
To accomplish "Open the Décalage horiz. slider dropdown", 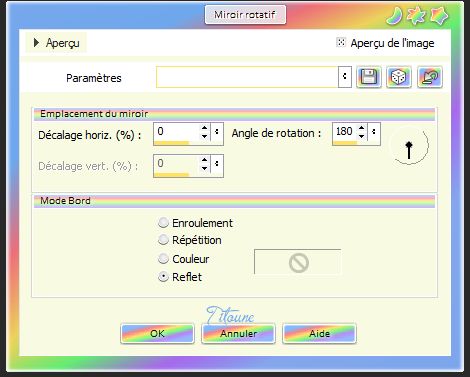I will [217, 132].
